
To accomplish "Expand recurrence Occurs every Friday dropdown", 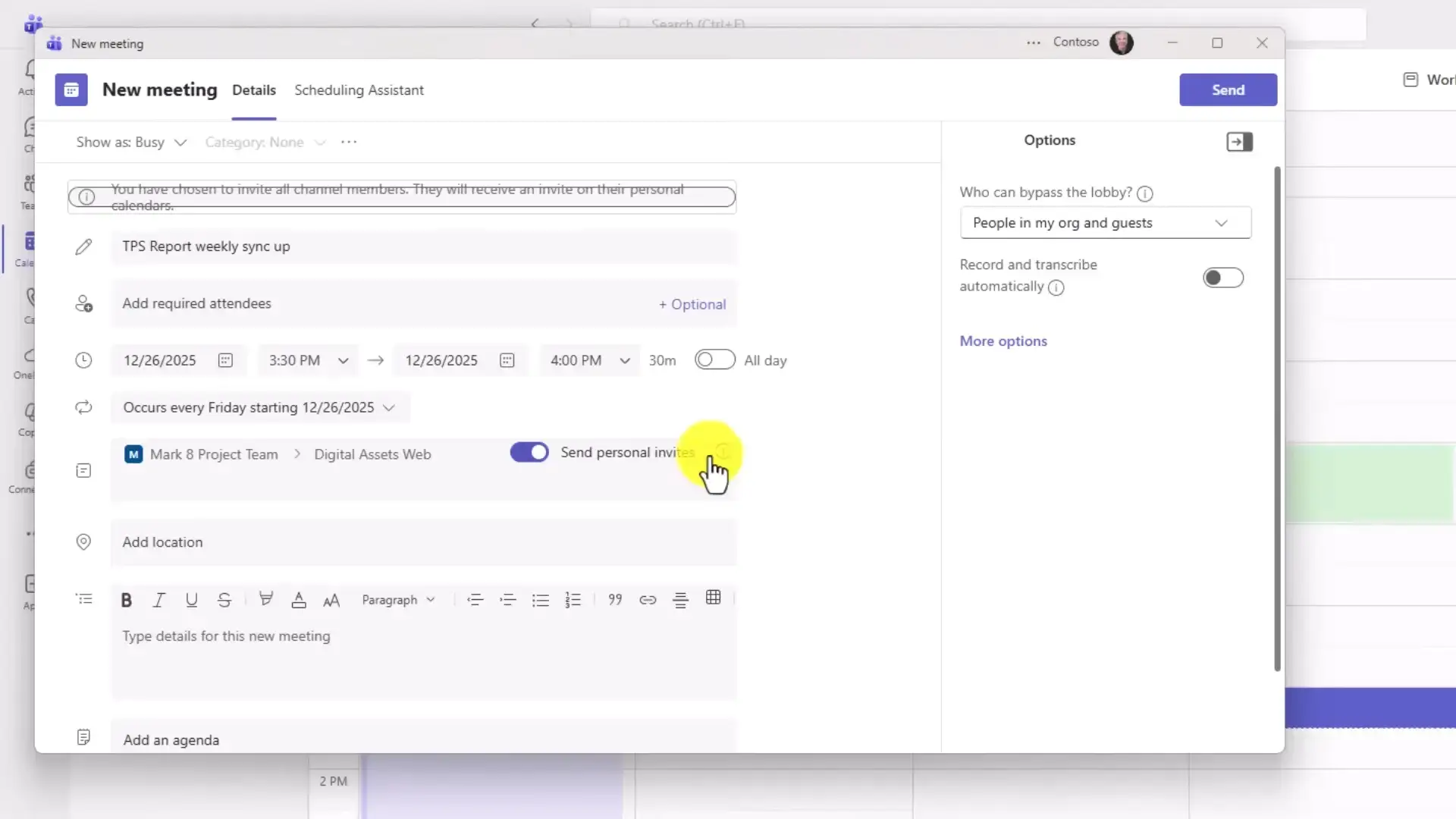I will [259, 407].
